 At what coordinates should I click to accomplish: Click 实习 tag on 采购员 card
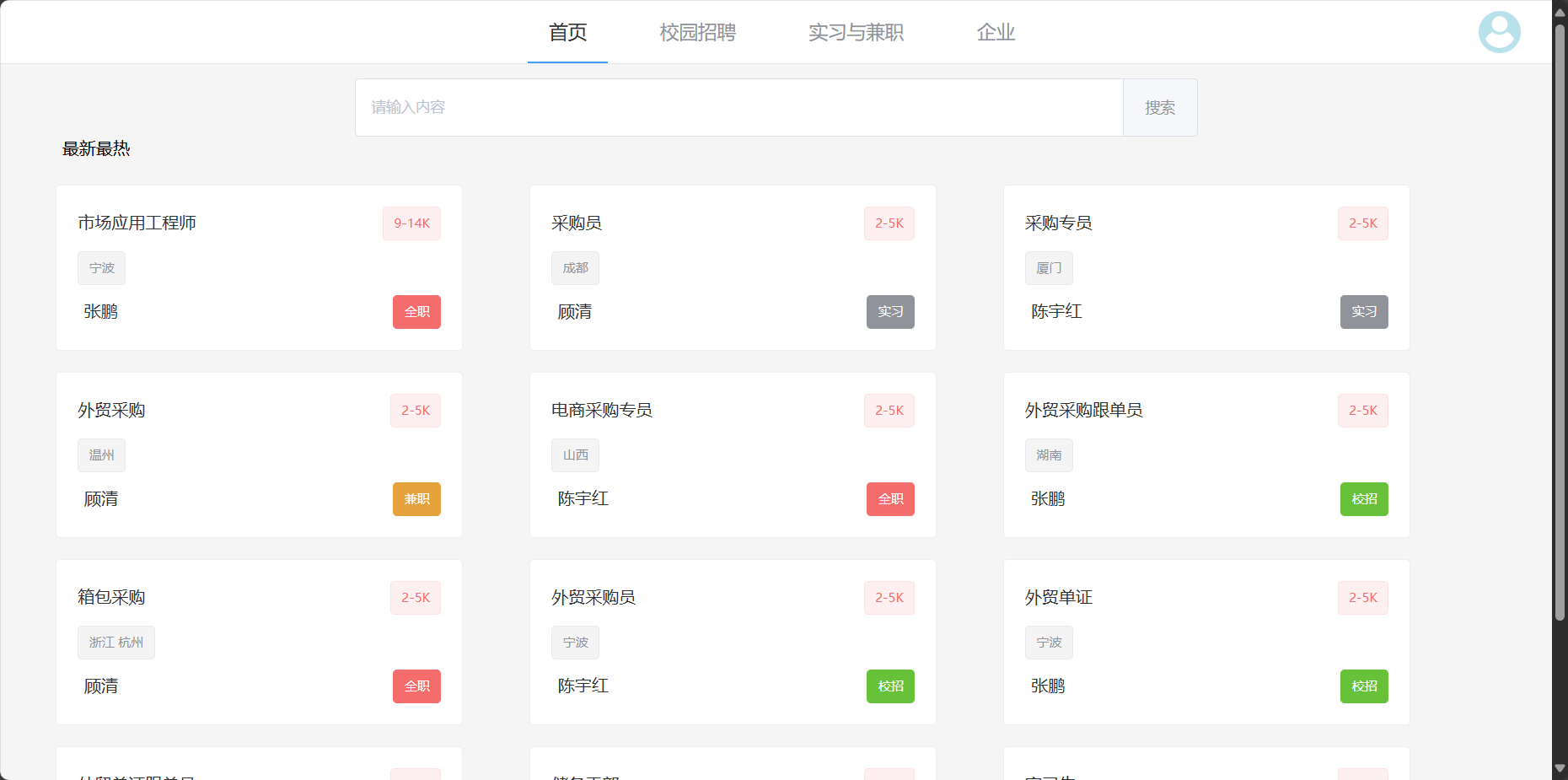[890, 312]
